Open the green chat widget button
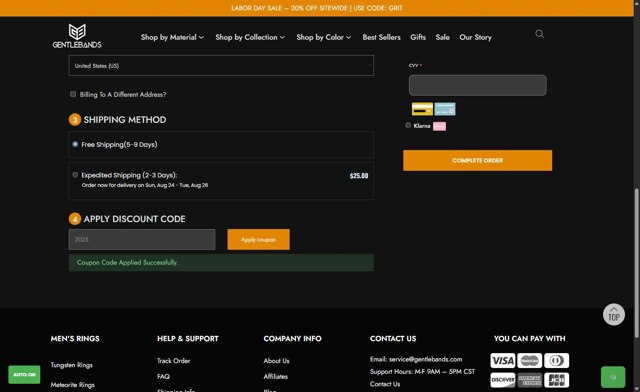This screenshot has width=640, height=392. point(613,377)
